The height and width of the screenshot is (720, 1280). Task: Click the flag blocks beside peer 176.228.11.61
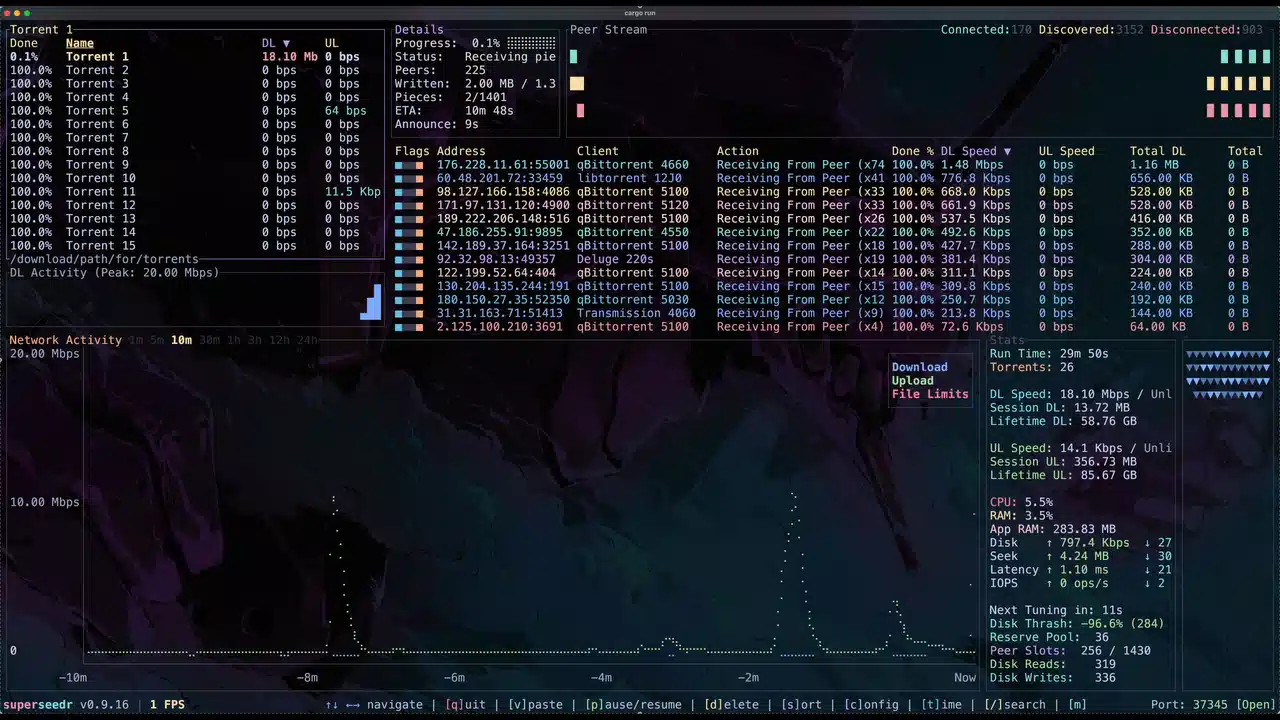410,164
